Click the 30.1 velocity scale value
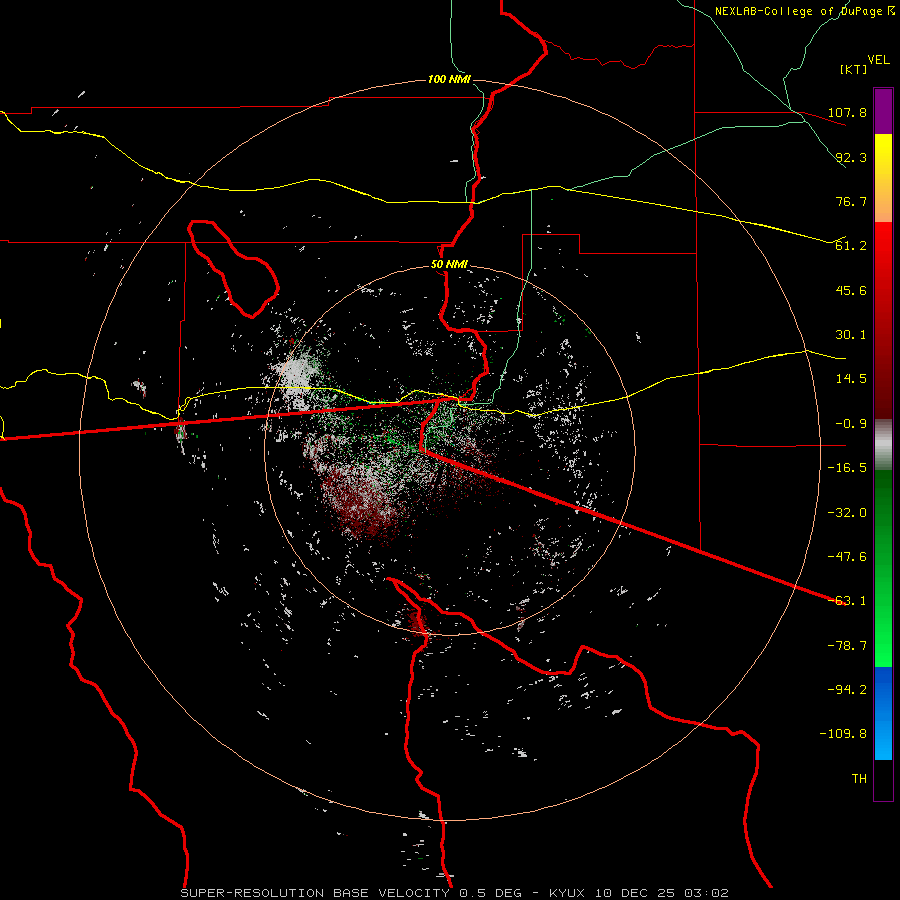This screenshot has height=900, width=900. pos(851,335)
